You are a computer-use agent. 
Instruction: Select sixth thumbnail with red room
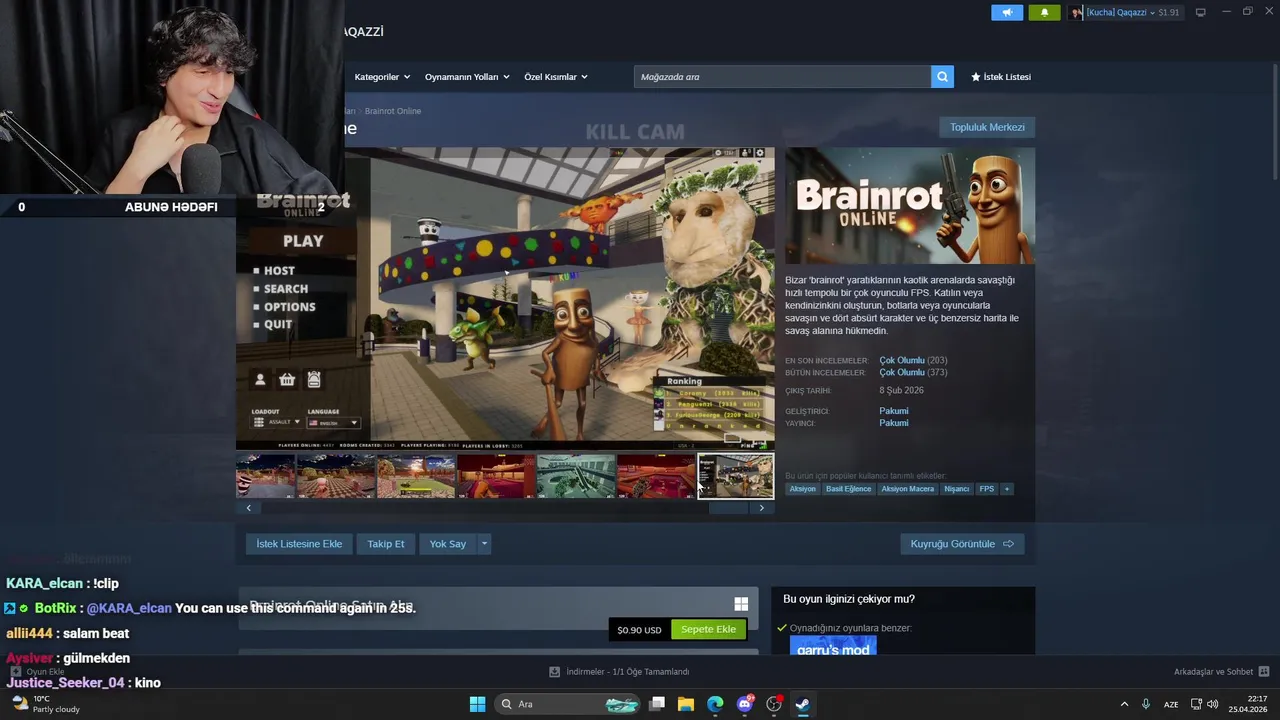pos(656,476)
